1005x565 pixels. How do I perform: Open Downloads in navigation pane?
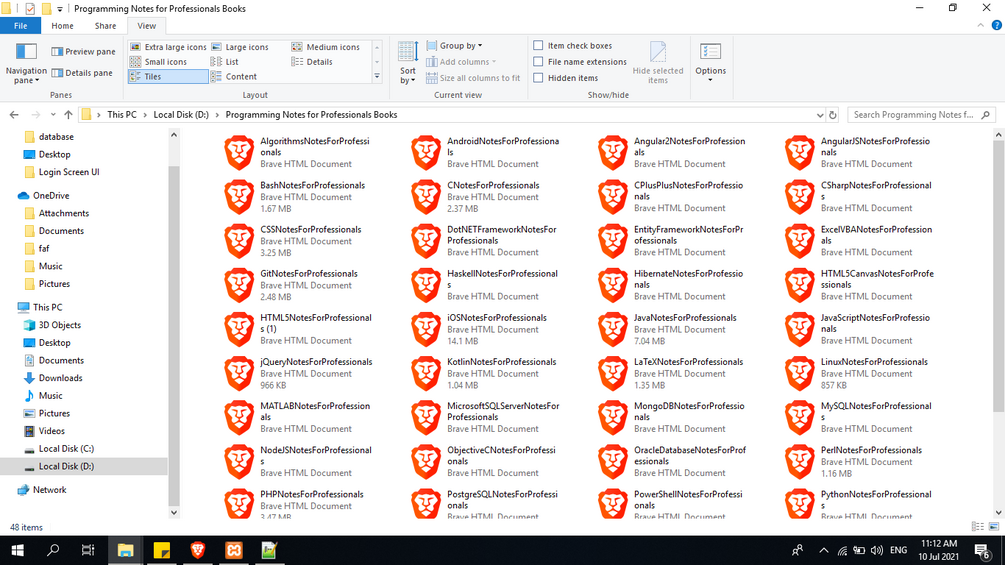pos(60,378)
